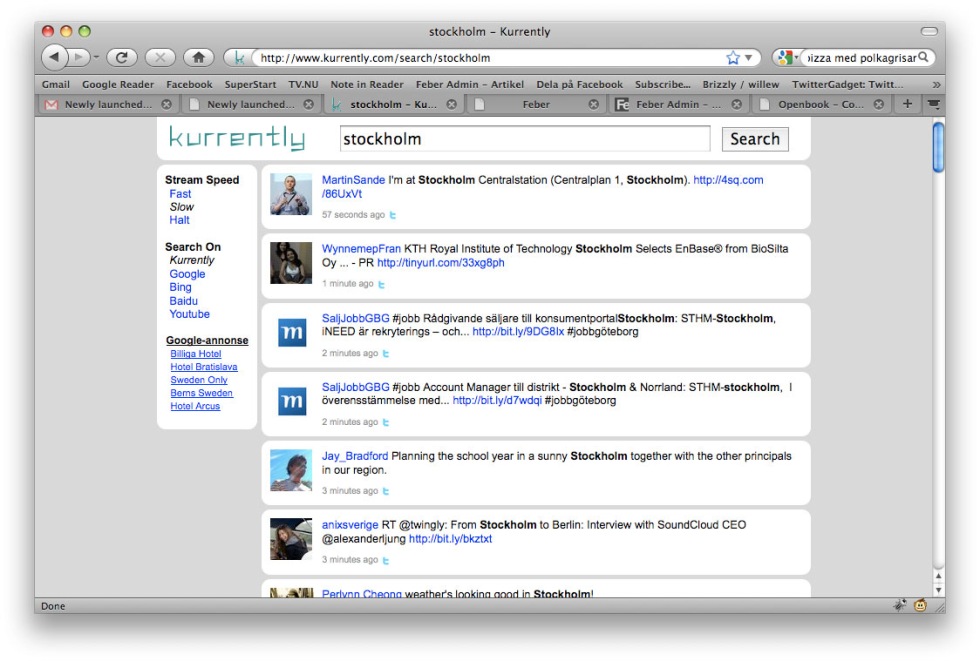Bookmark this page with the star icon
The image size is (980, 661).
(732, 58)
